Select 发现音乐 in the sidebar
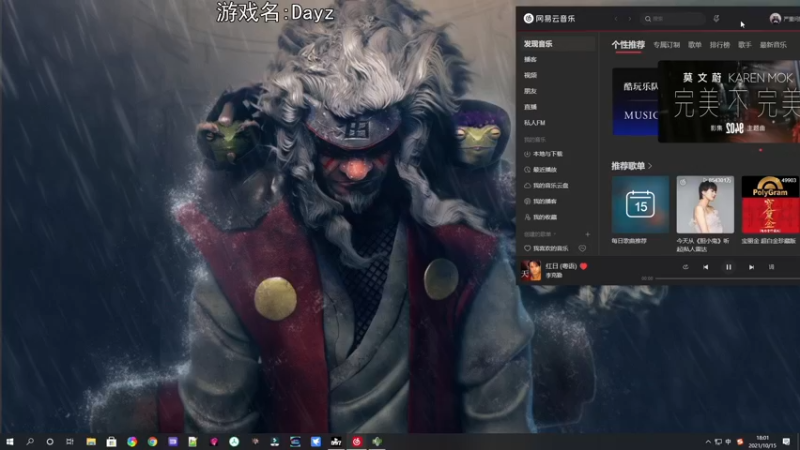Screen dimensions: 800x450 557,44
